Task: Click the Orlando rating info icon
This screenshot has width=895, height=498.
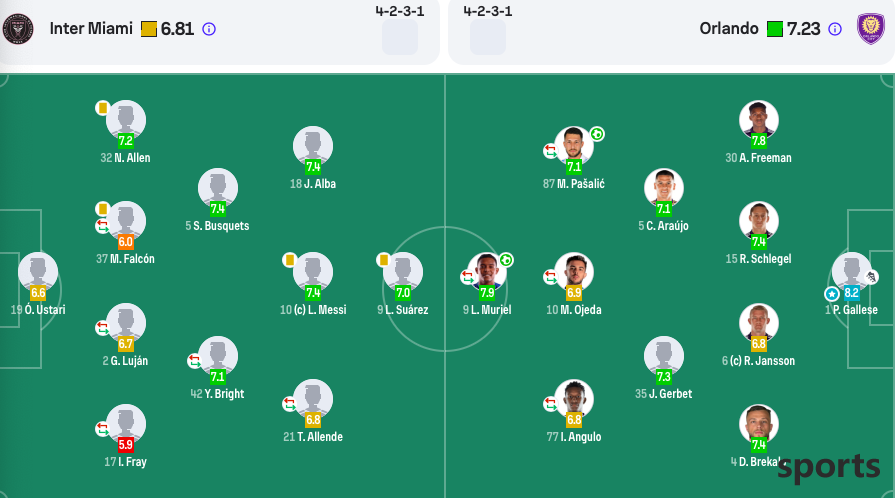Action: click(834, 29)
